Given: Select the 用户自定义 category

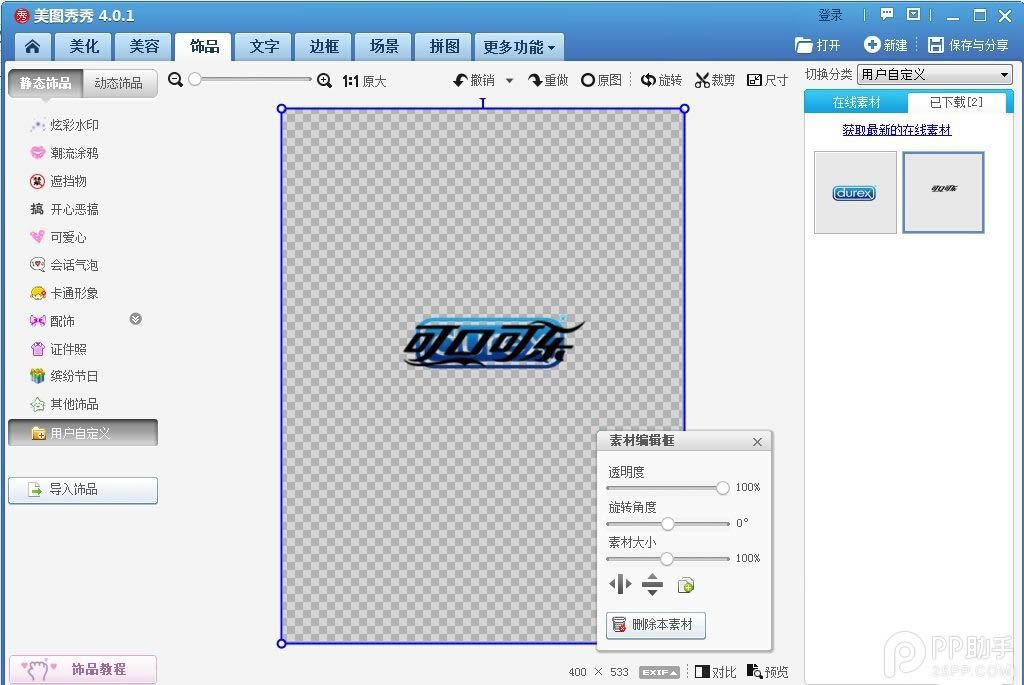Looking at the screenshot, I should [x=83, y=433].
